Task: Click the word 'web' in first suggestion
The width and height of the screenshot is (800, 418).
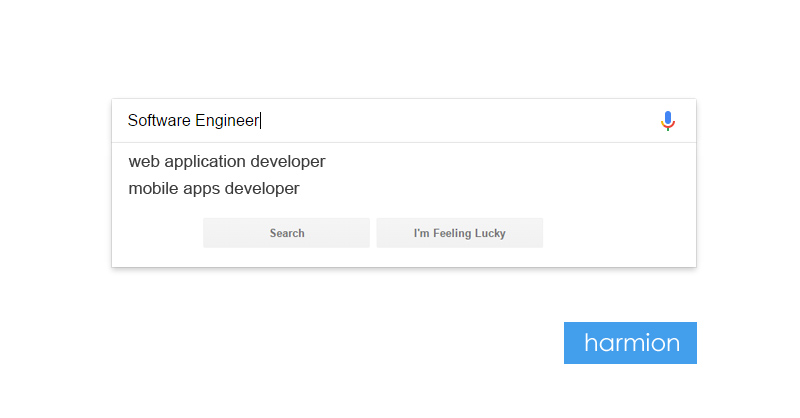Action: coord(144,162)
